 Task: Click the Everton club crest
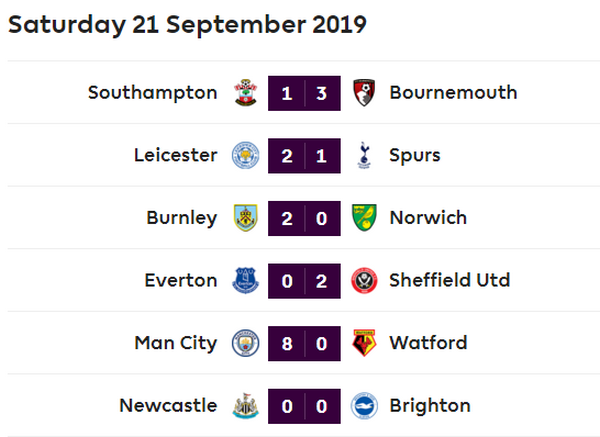(x=242, y=280)
